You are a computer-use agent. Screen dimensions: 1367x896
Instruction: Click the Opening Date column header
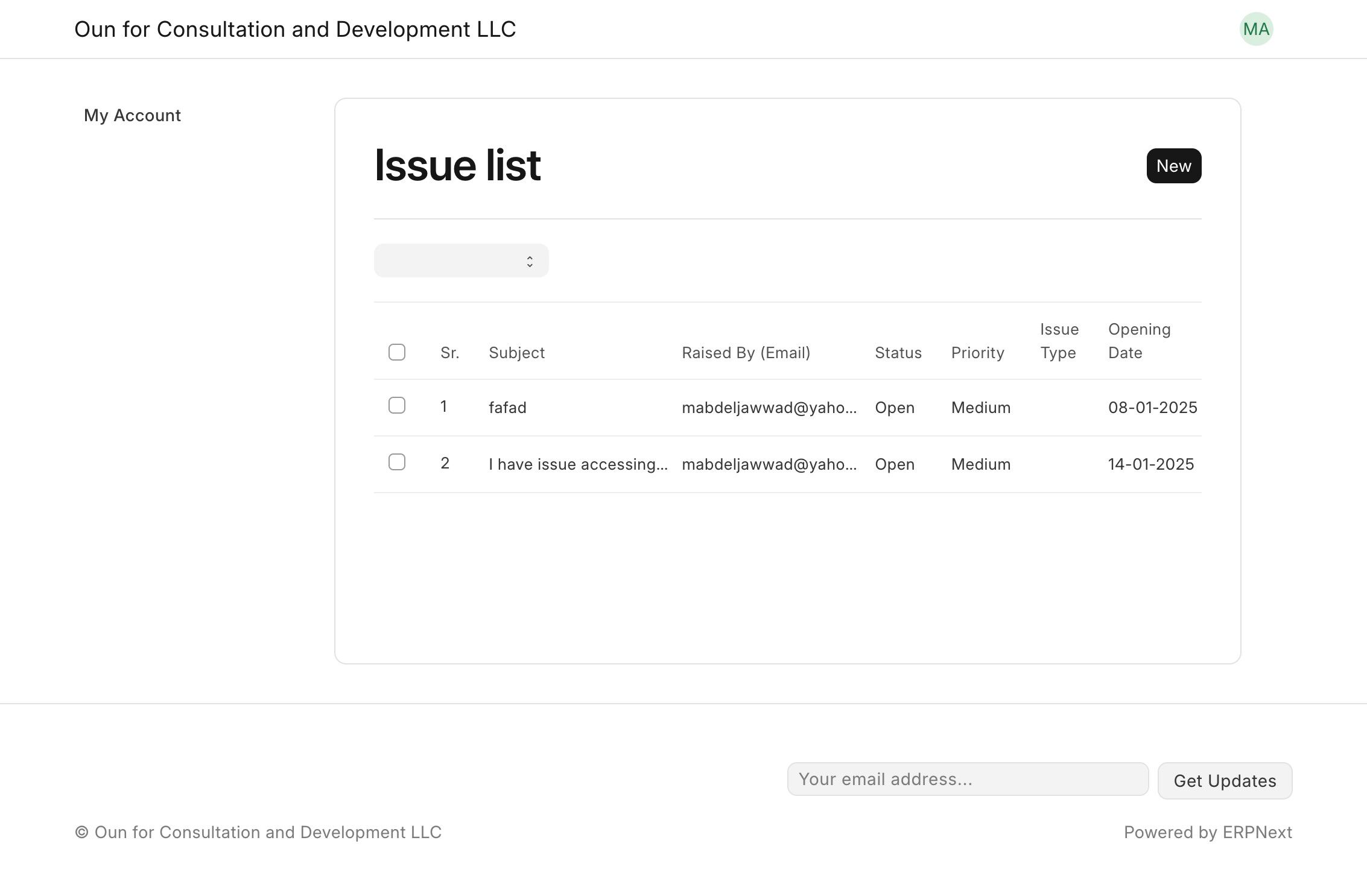tap(1138, 341)
